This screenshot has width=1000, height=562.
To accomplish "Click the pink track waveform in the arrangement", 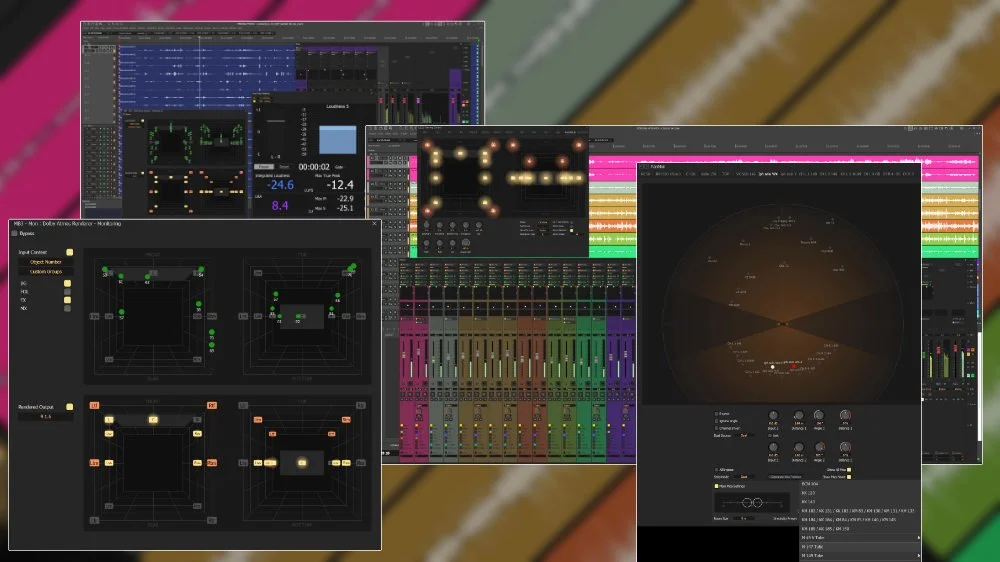I will click(783, 161).
